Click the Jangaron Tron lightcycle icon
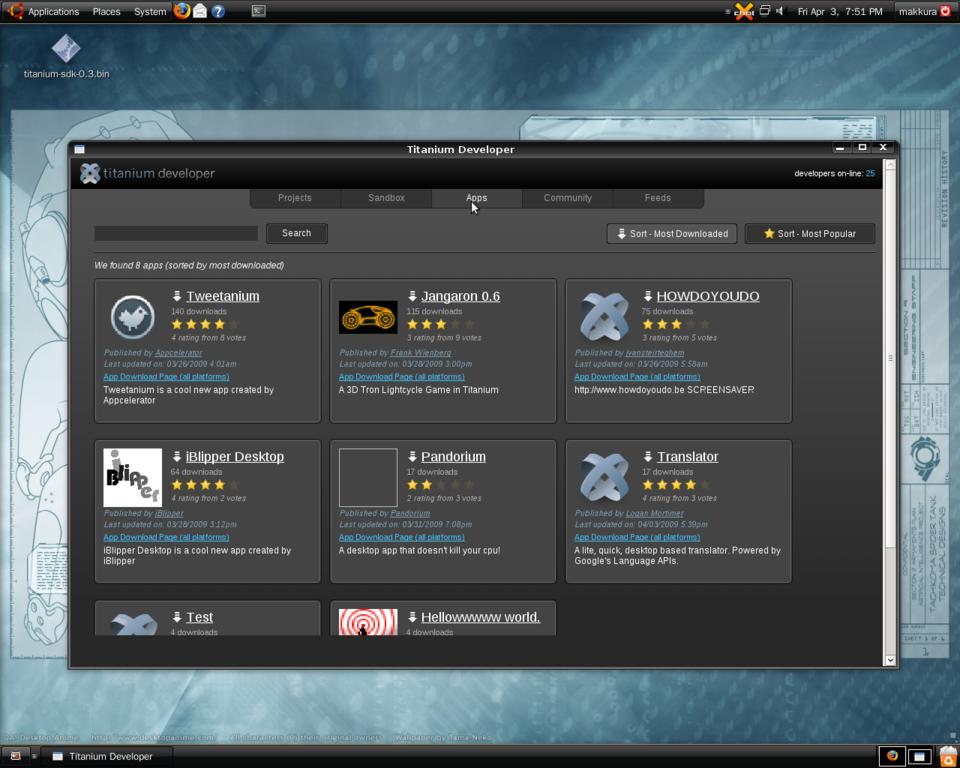Screen dimensions: 960x768 click(x=368, y=317)
